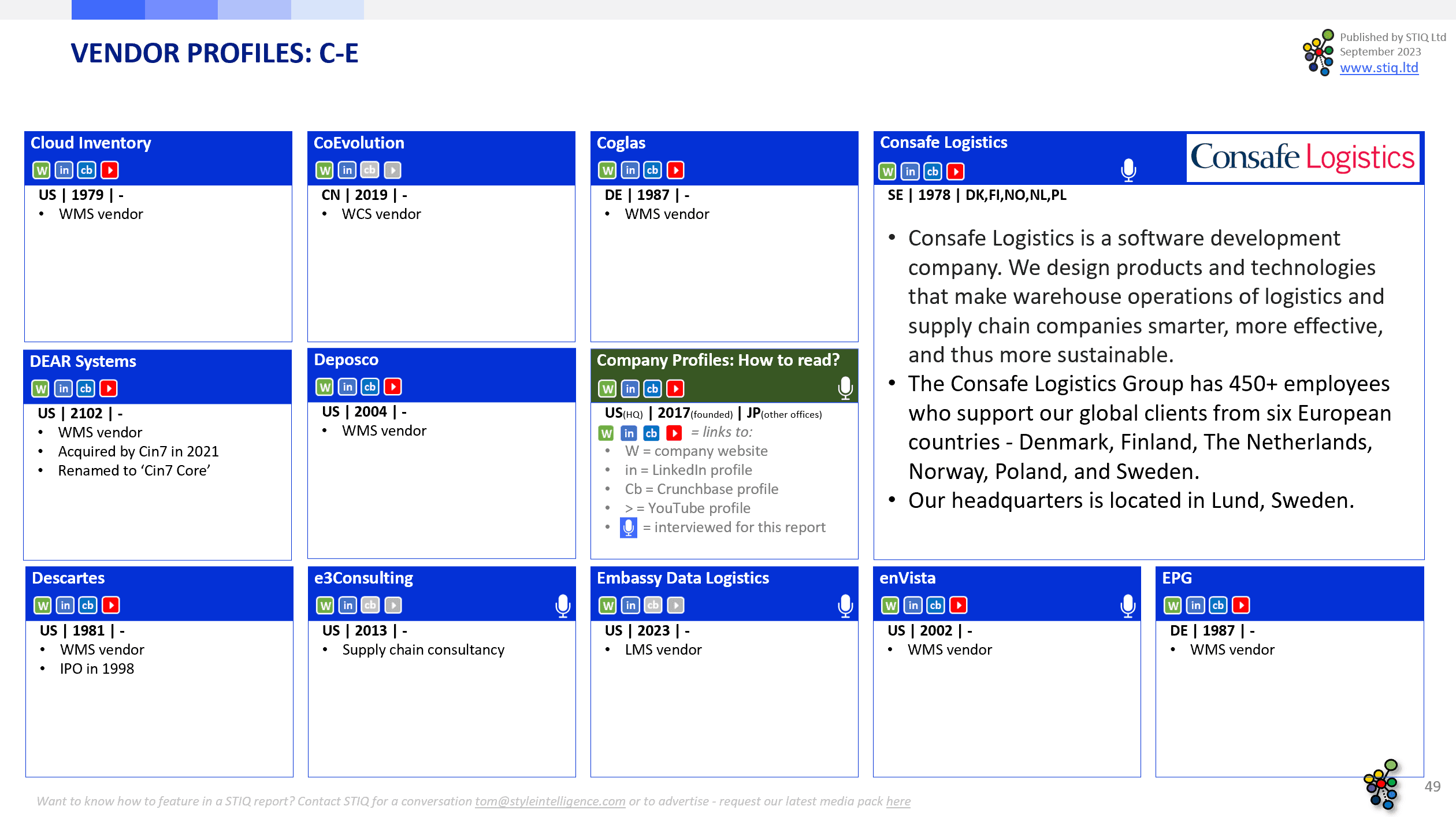Image resolution: width=1456 pixels, height=817 pixels.
Task: Open the www.stiq.ltd link
Action: click(1379, 68)
